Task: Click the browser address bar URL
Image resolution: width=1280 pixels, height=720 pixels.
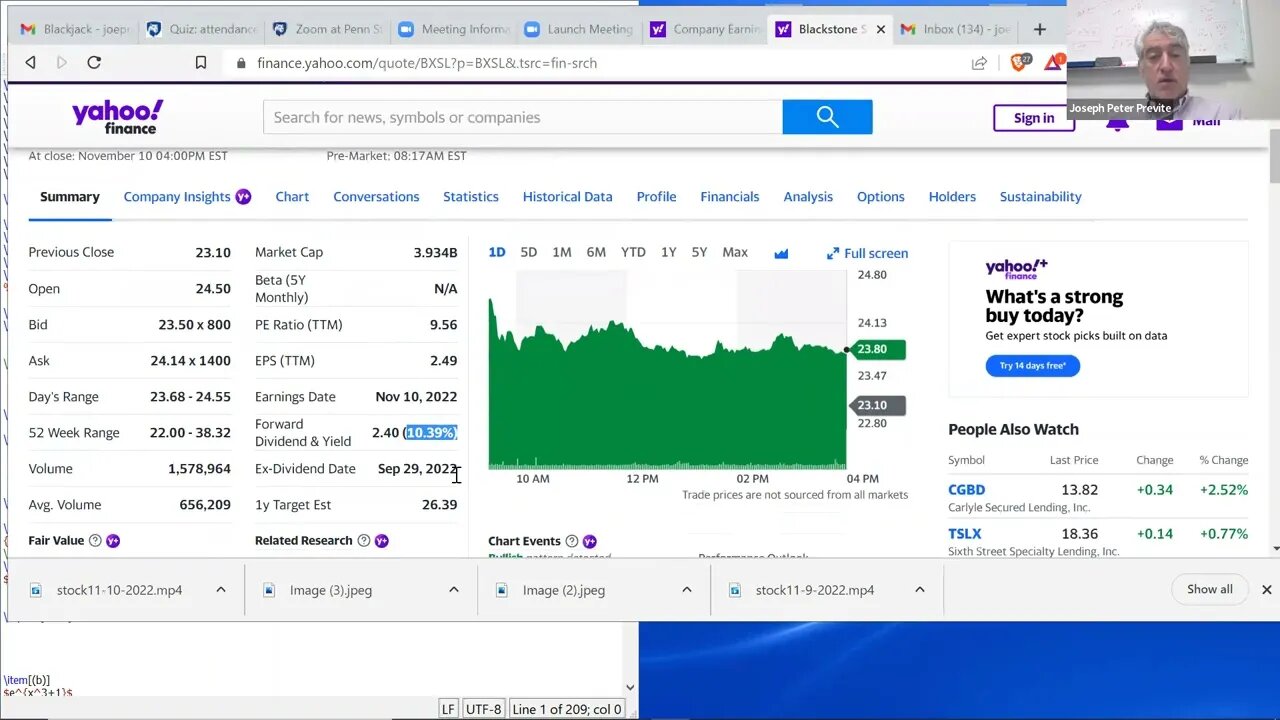Action: [x=427, y=63]
